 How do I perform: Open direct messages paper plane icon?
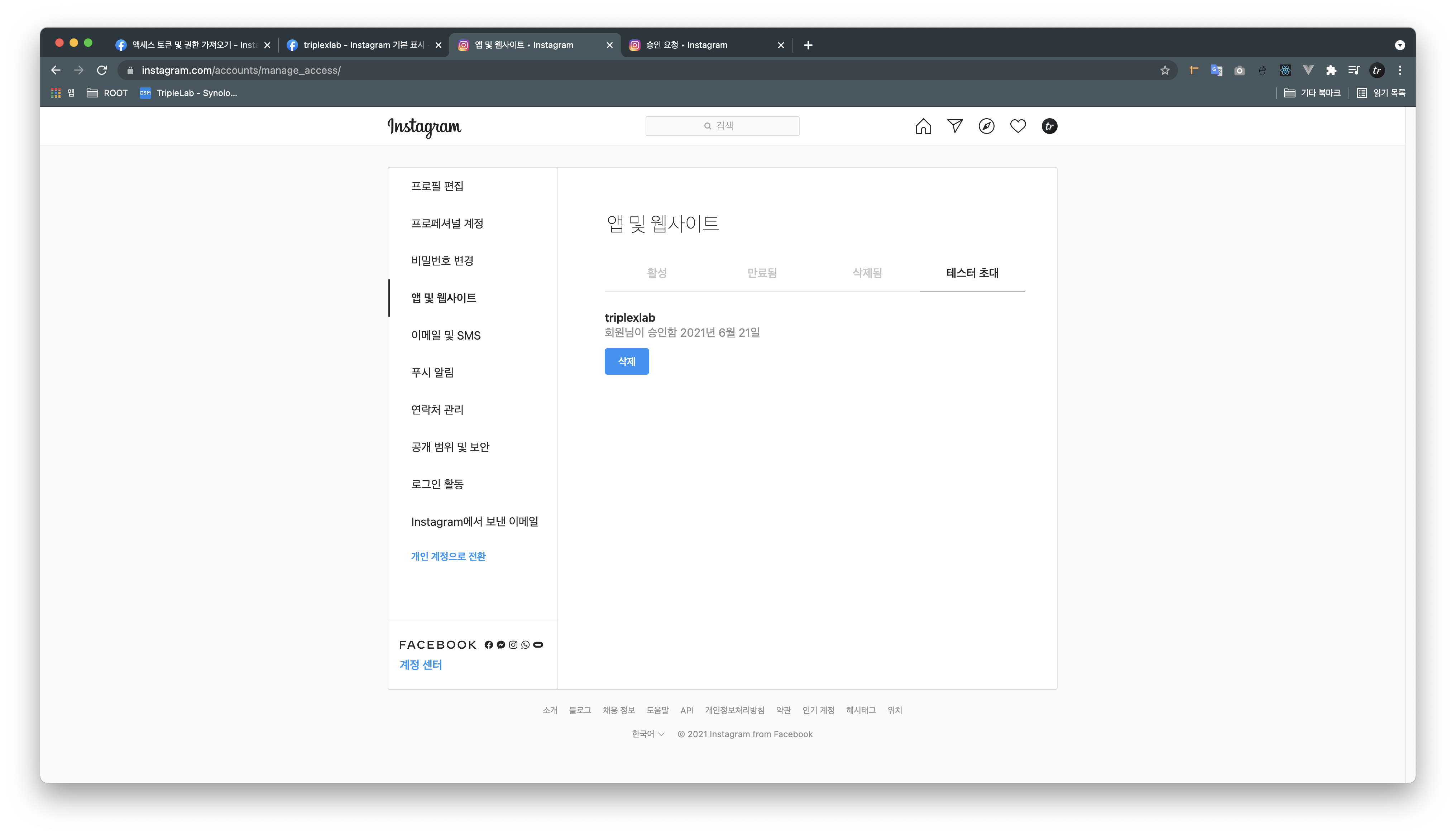[955, 126]
